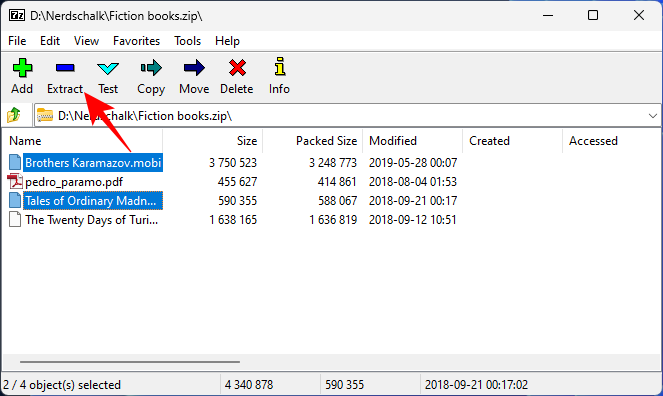
Task: Click the Test checkmark icon
Action: click(108, 68)
